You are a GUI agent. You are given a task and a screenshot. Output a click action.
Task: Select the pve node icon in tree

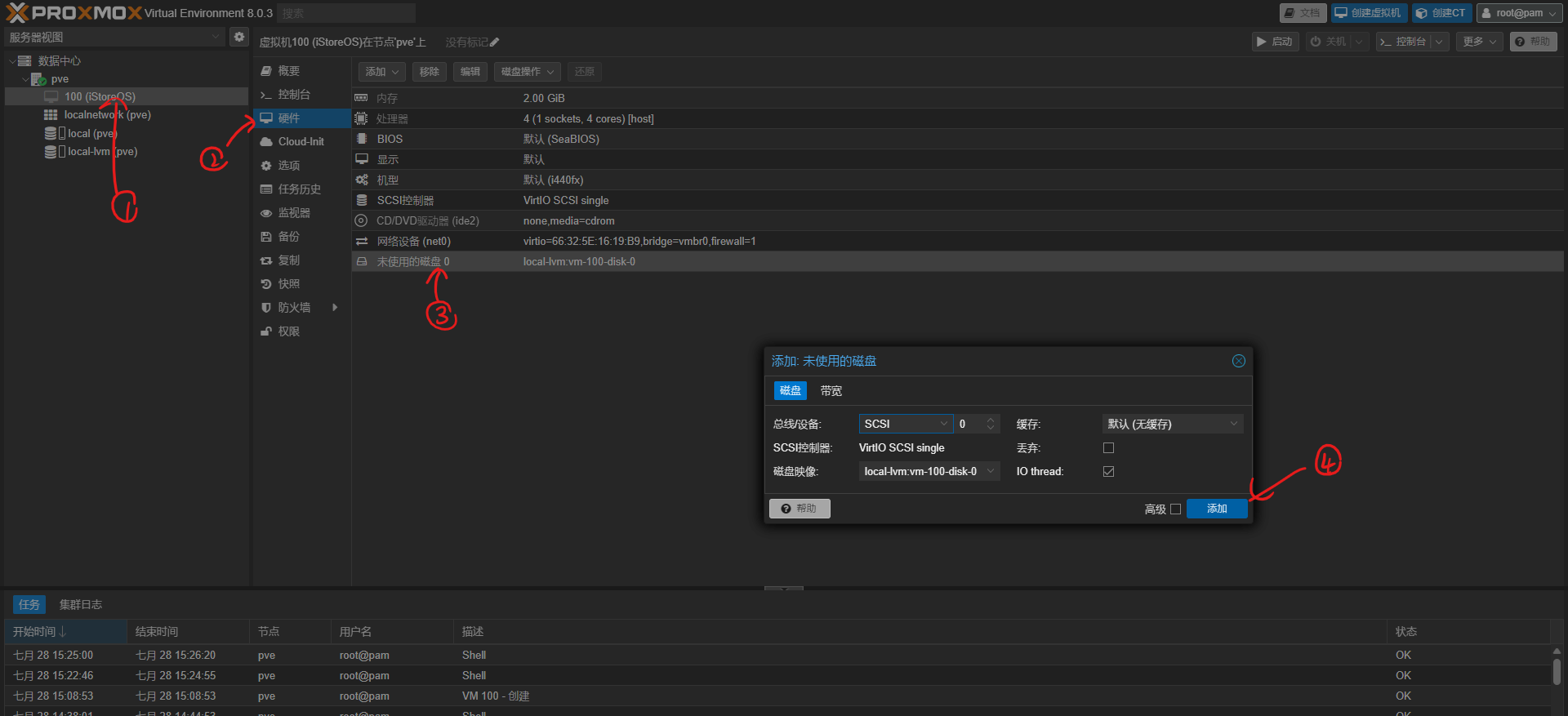[x=38, y=79]
